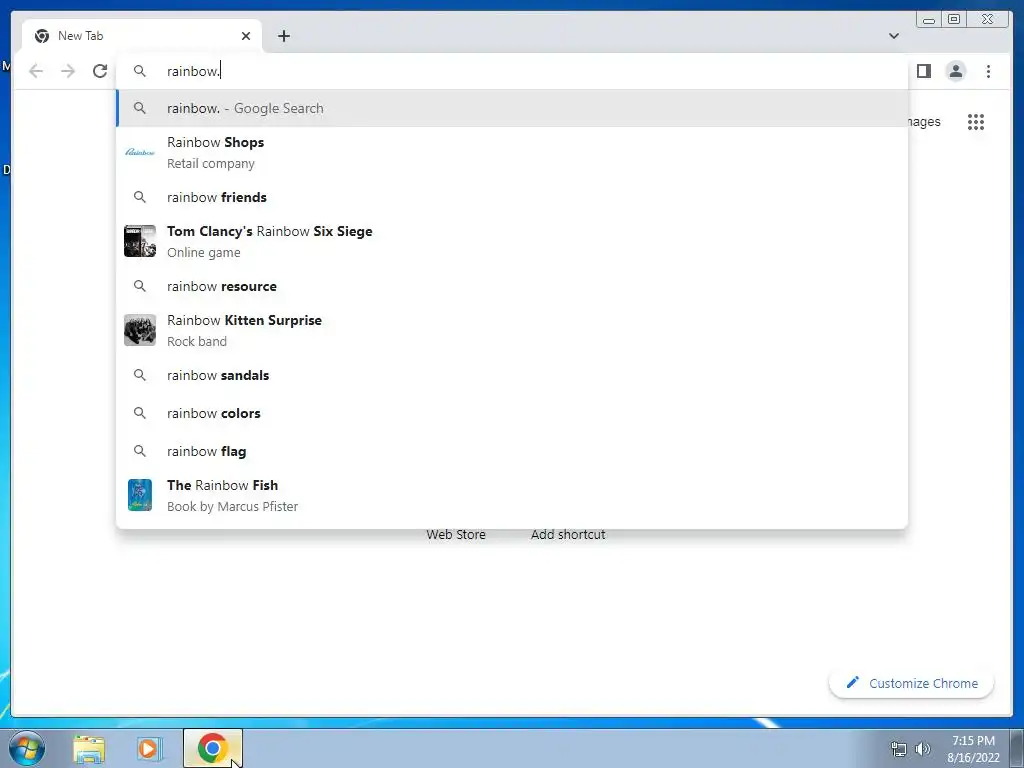
Task: Click the magnifier beside rainbow resource
Action: pos(140,286)
